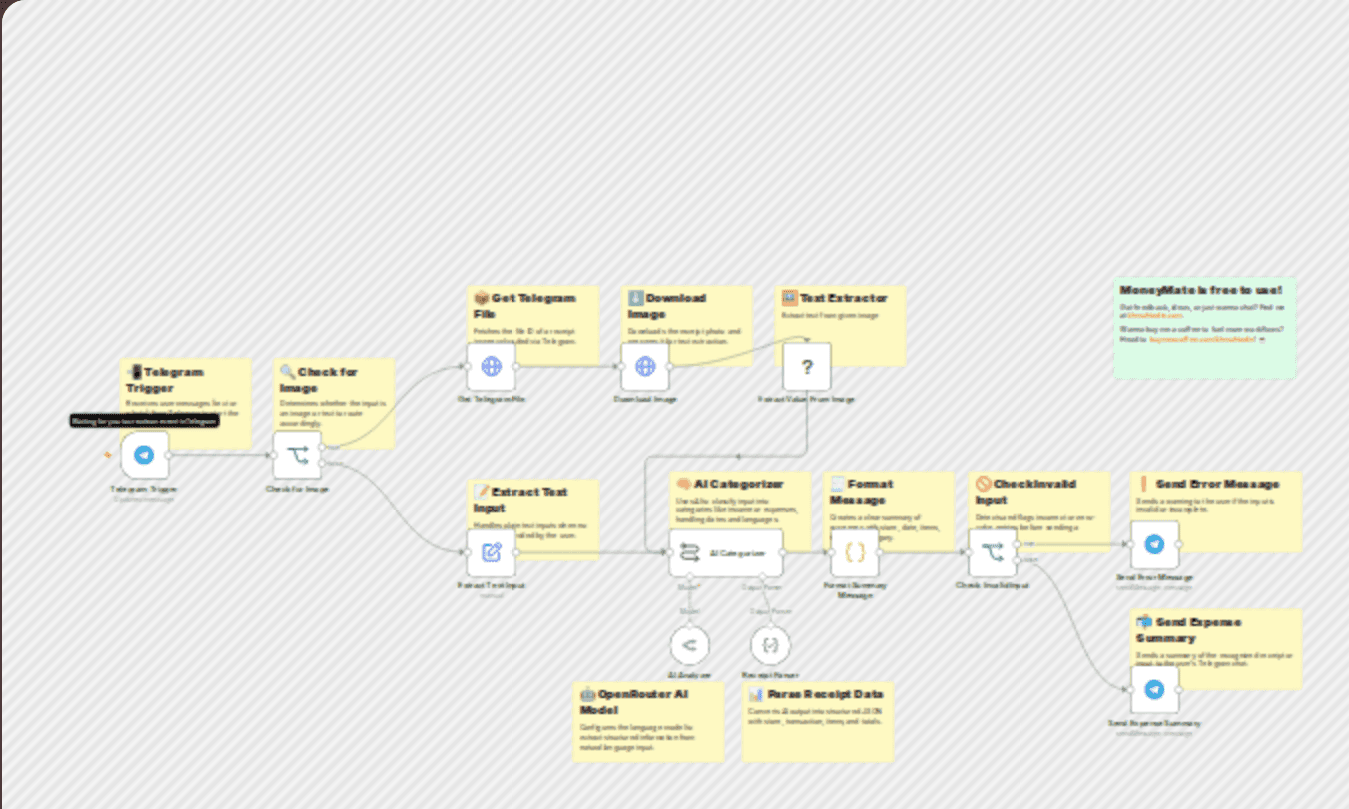
Task: Open the Check Invalid Input switch node
Action: click(993, 552)
